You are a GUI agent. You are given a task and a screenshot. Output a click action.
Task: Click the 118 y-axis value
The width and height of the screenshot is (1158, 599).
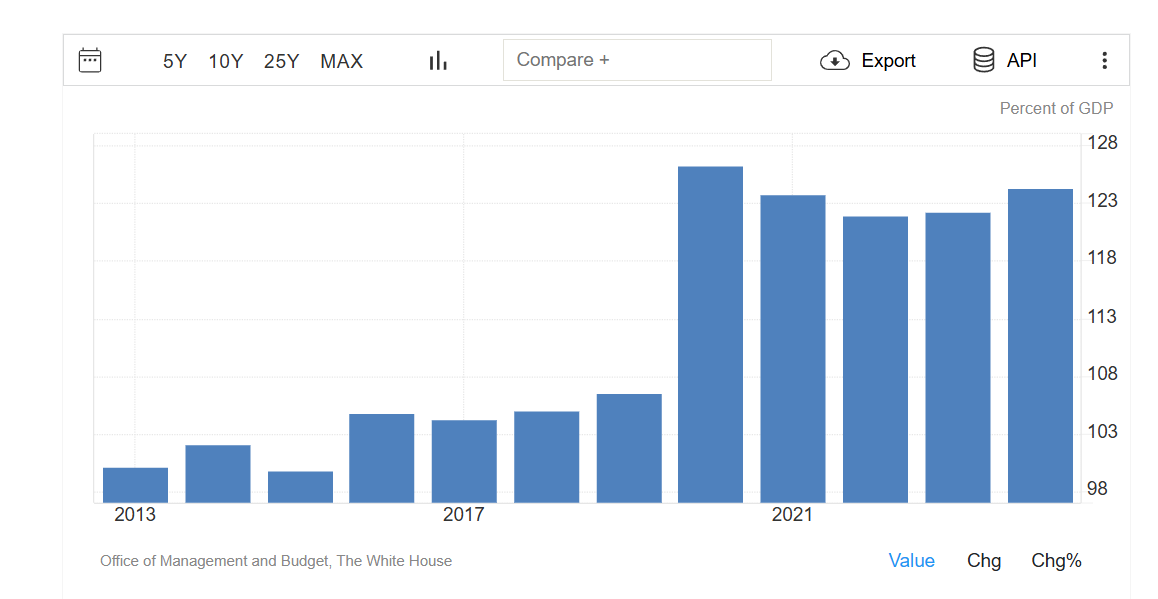coord(1103,258)
